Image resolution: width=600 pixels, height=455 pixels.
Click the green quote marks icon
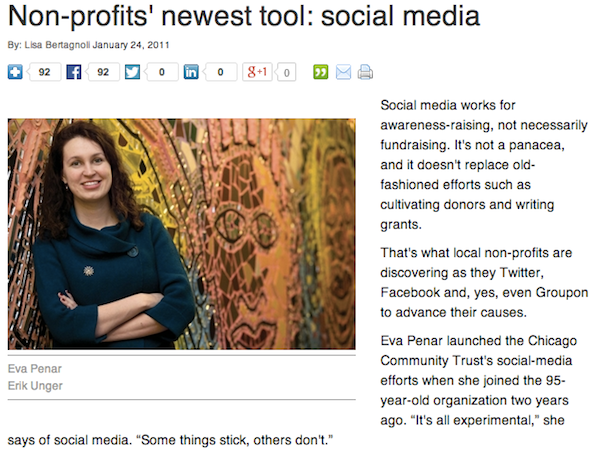click(x=321, y=72)
